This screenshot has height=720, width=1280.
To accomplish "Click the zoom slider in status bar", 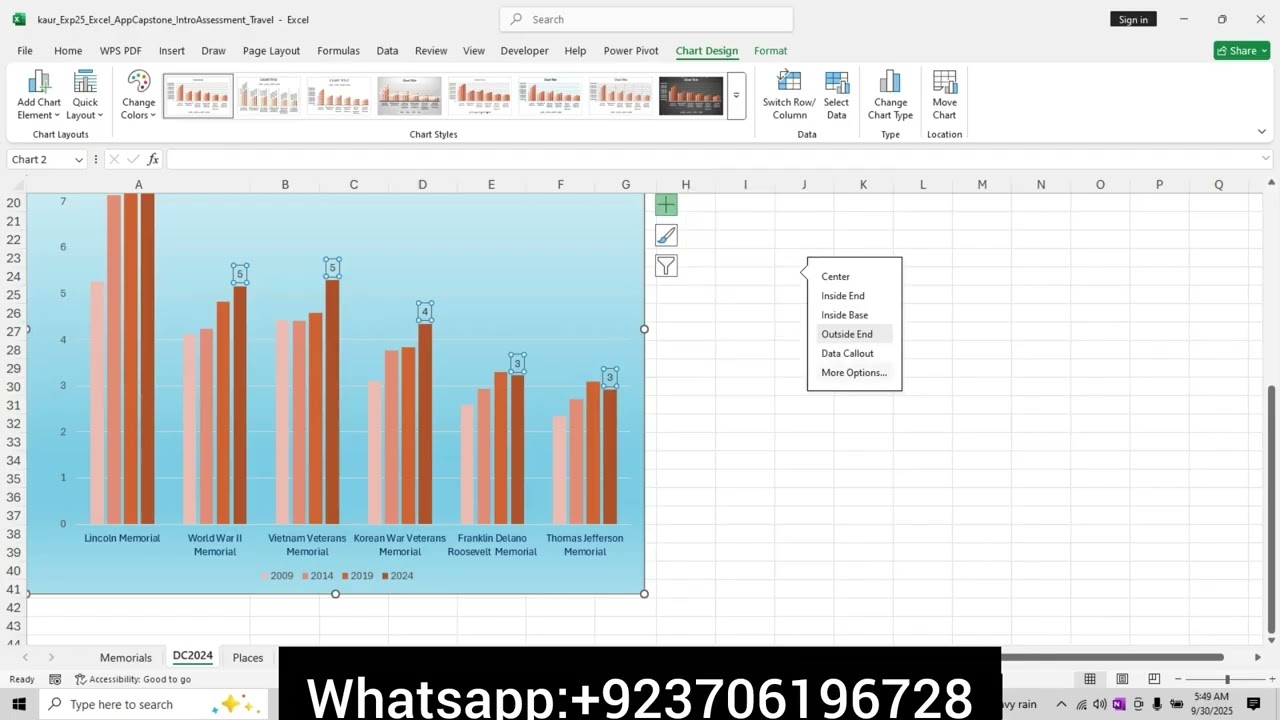I will [1227, 680].
